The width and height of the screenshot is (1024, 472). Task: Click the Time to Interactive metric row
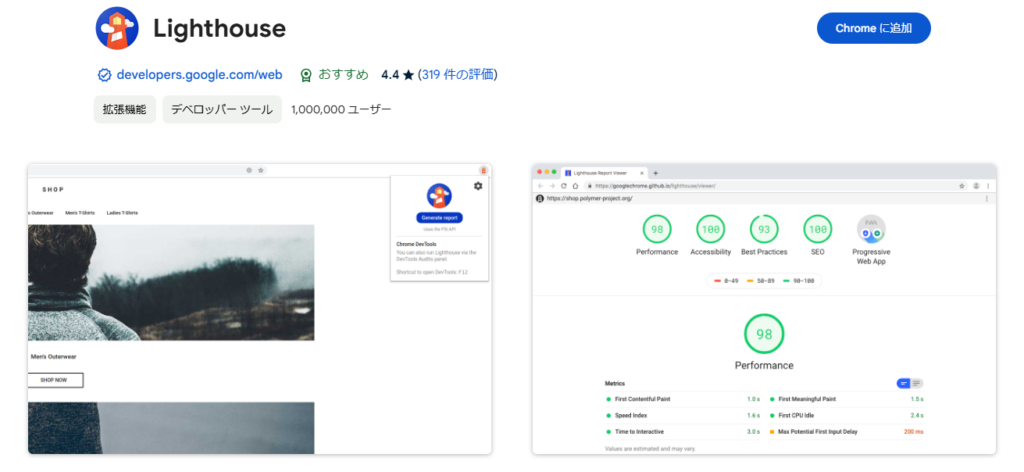[x=683, y=432]
